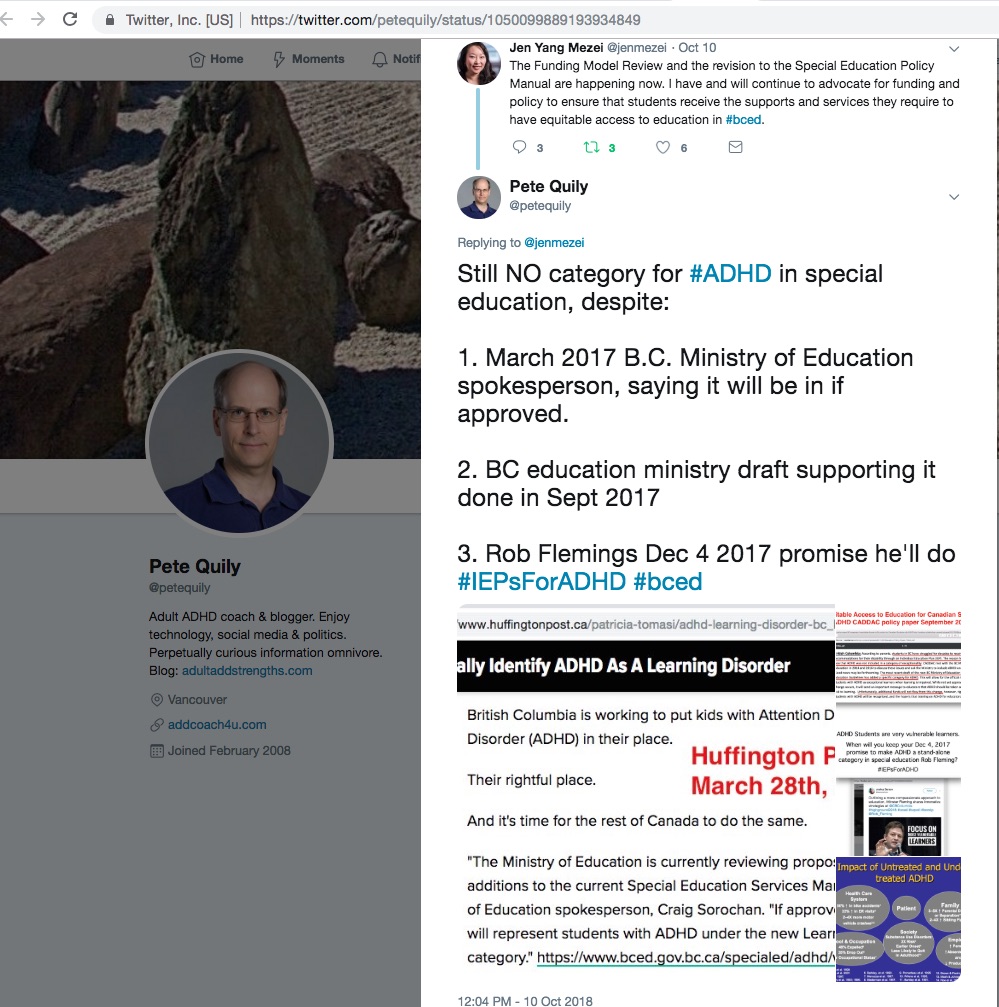
Task: Open Jen Yang Mezei's profile picture
Action: [x=478, y=63]
